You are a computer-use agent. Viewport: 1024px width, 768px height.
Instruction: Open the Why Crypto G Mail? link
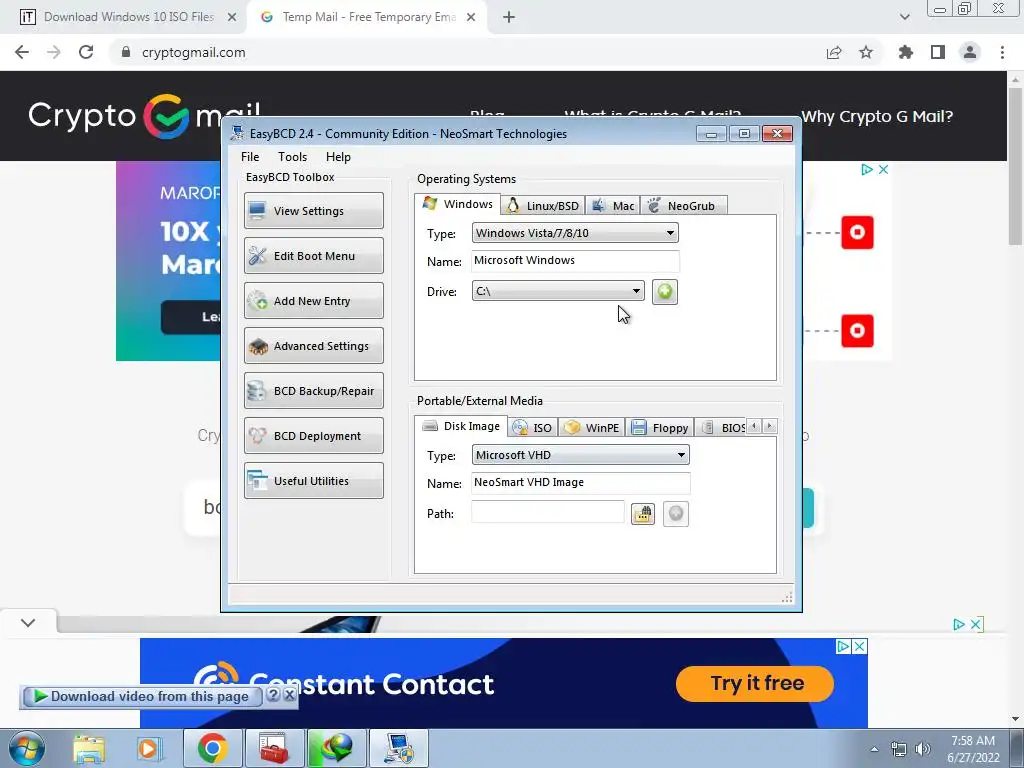click(x=877, y=116)
